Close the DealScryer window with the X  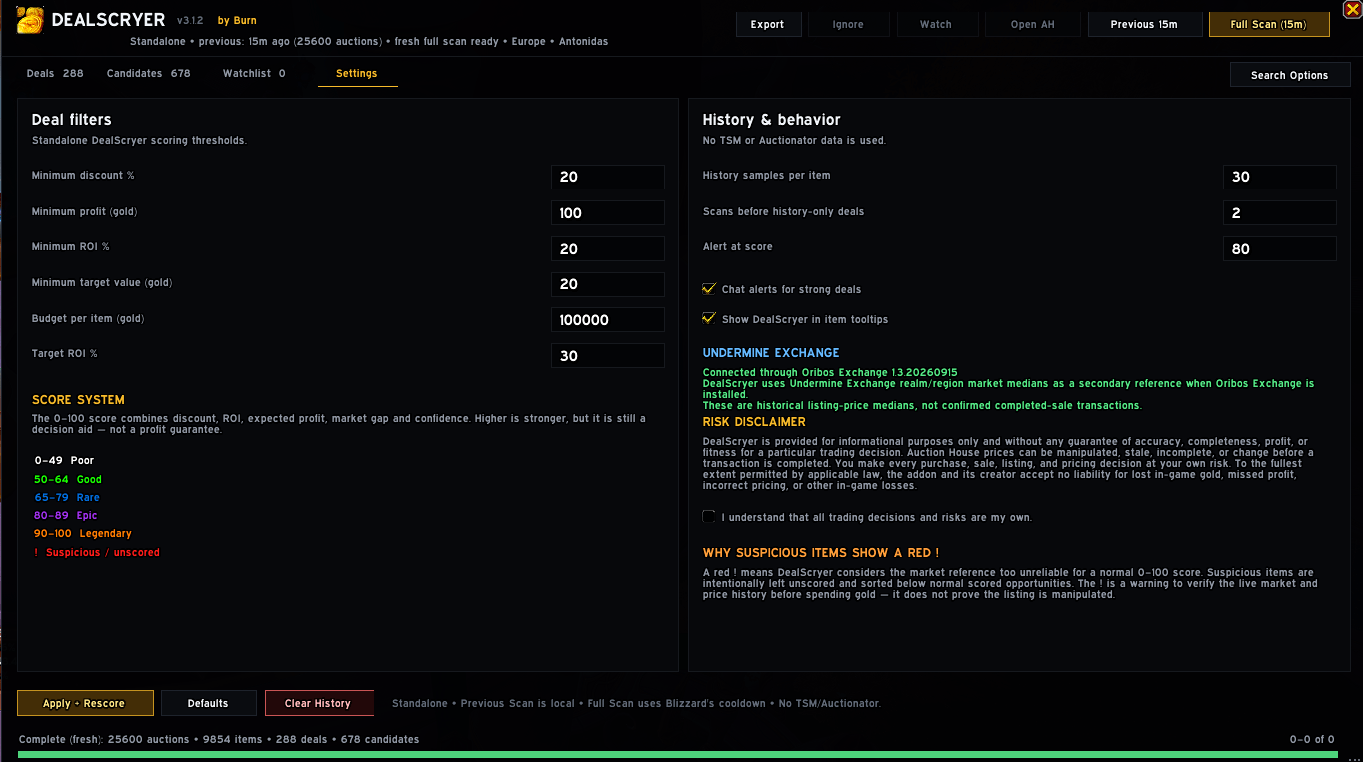click(1352, 9)
